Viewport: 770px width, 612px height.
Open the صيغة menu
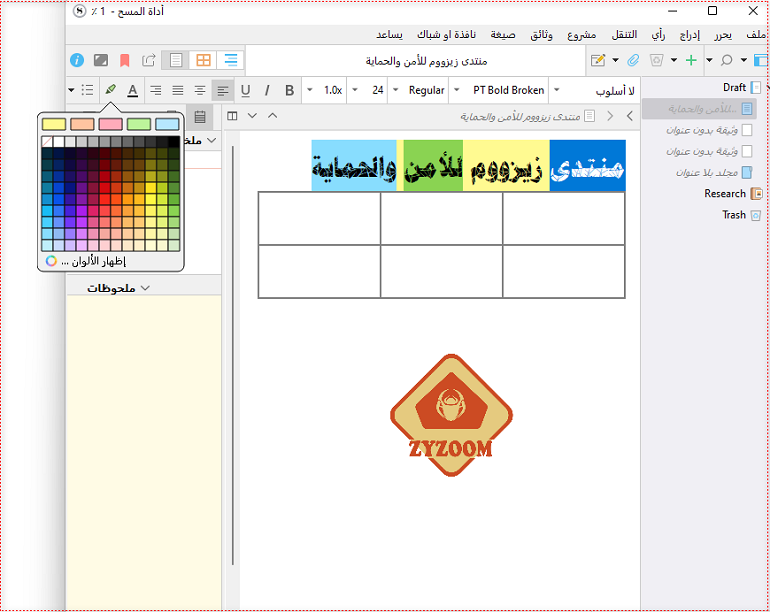point(503,34)
